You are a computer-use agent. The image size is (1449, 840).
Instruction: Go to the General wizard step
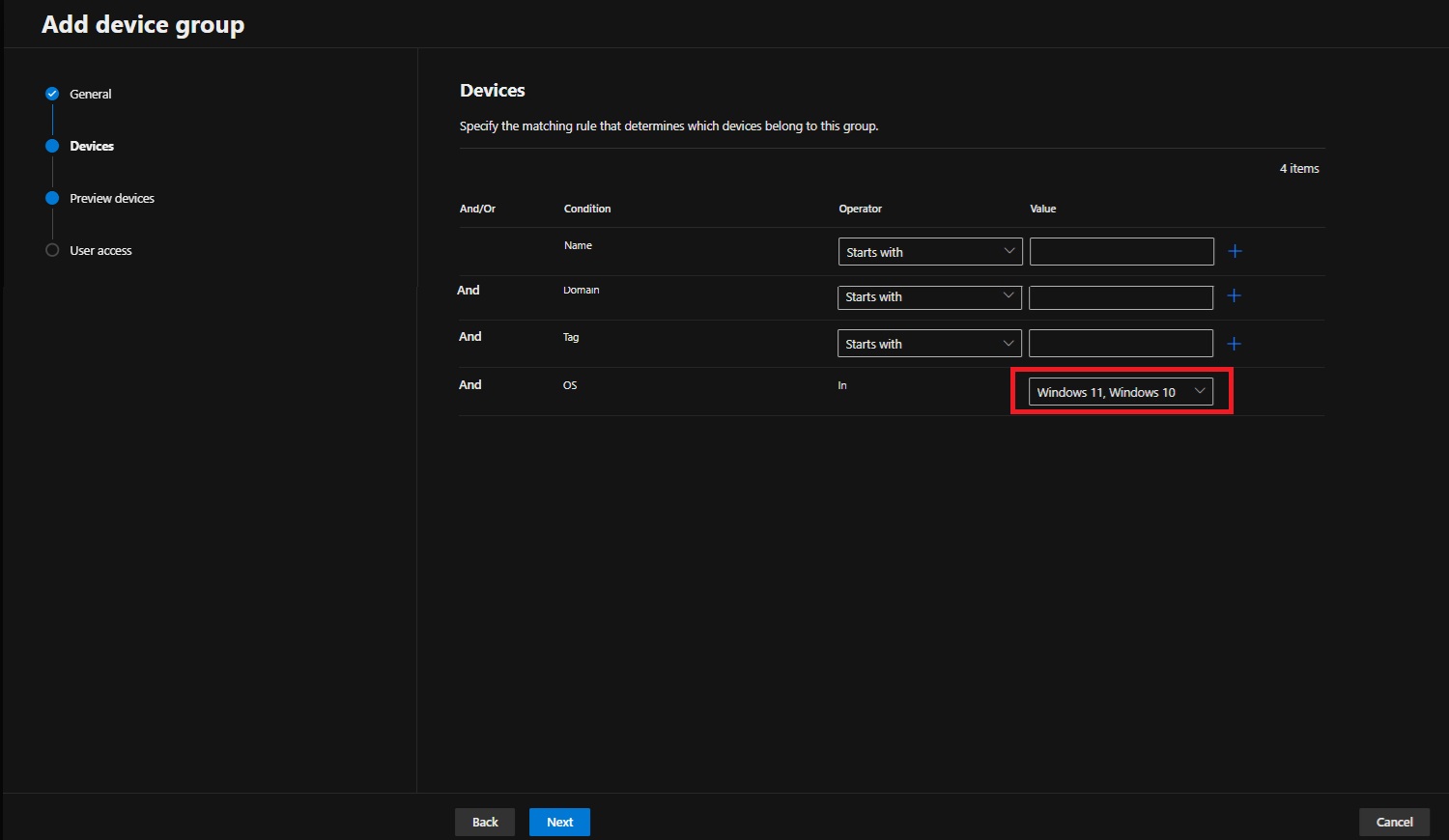91,94
